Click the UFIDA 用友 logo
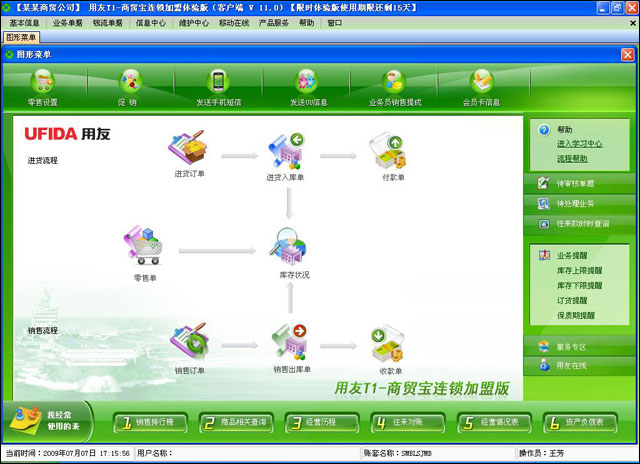This screenshot has width=640, height=464. (67, 133)
